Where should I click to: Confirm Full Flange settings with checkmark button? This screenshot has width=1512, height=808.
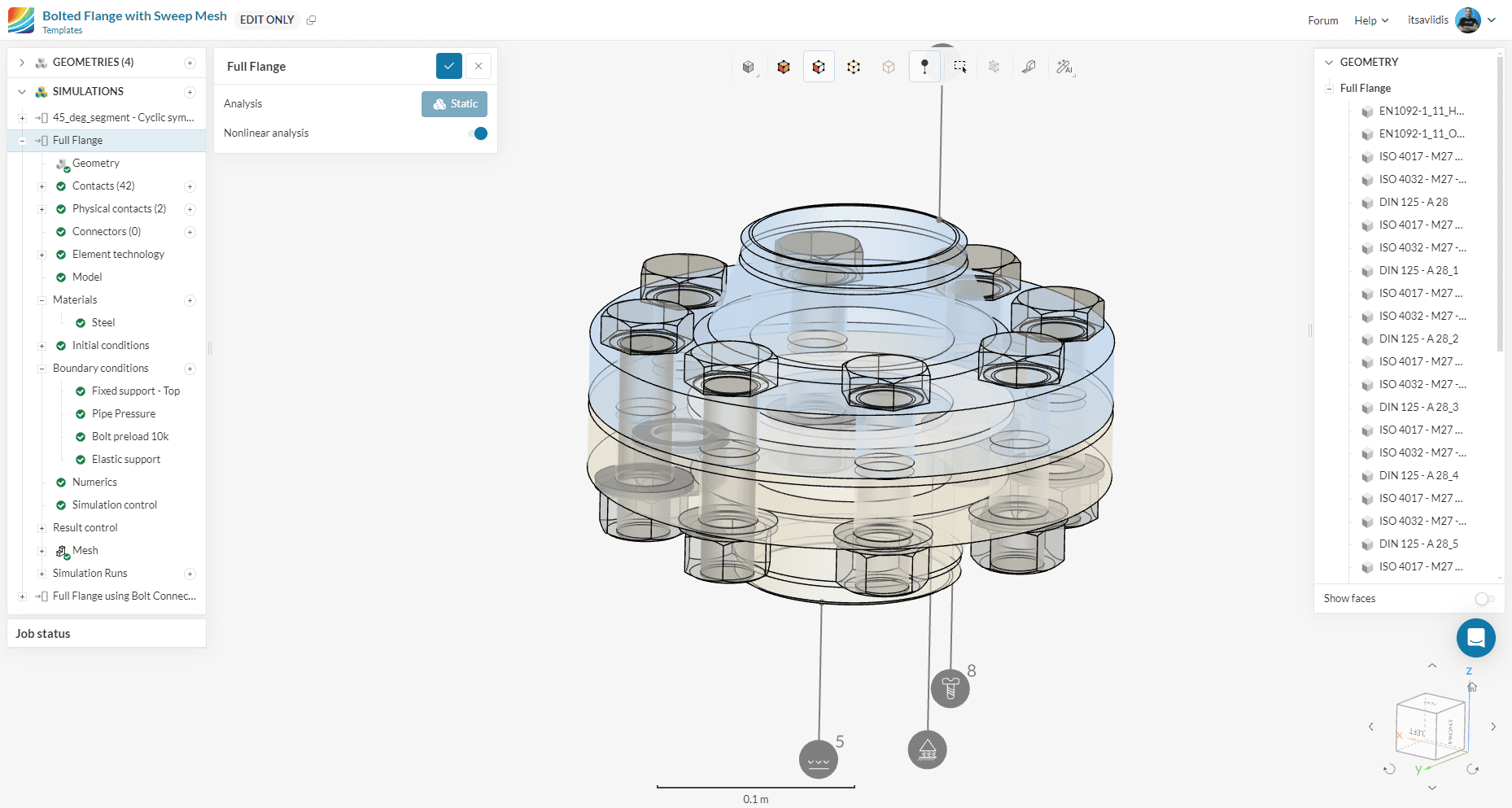449,66
